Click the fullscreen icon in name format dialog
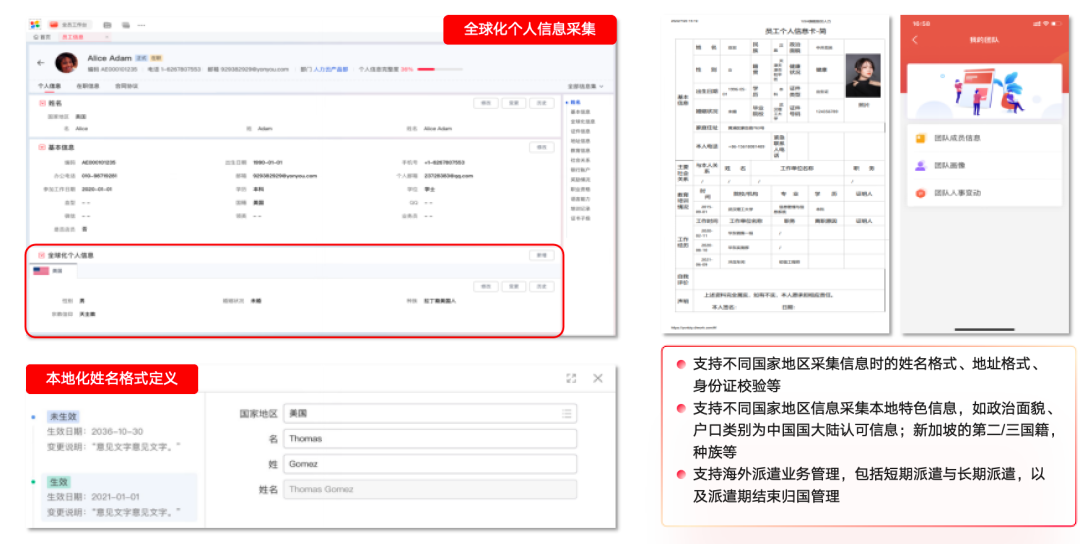 (x=571, y=378)
